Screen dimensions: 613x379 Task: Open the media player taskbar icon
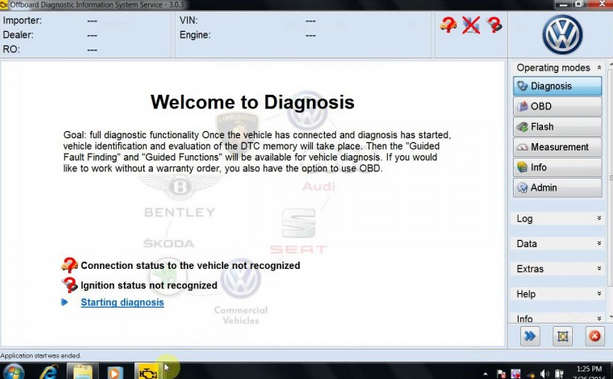click(115, 372)
